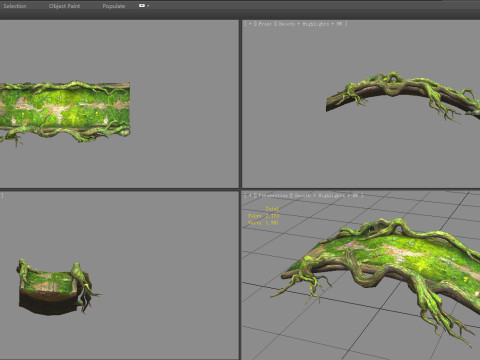Click the center intersection of viewport dividers
The width and height of the screenshot is (480, 360).
pos(240,190)
